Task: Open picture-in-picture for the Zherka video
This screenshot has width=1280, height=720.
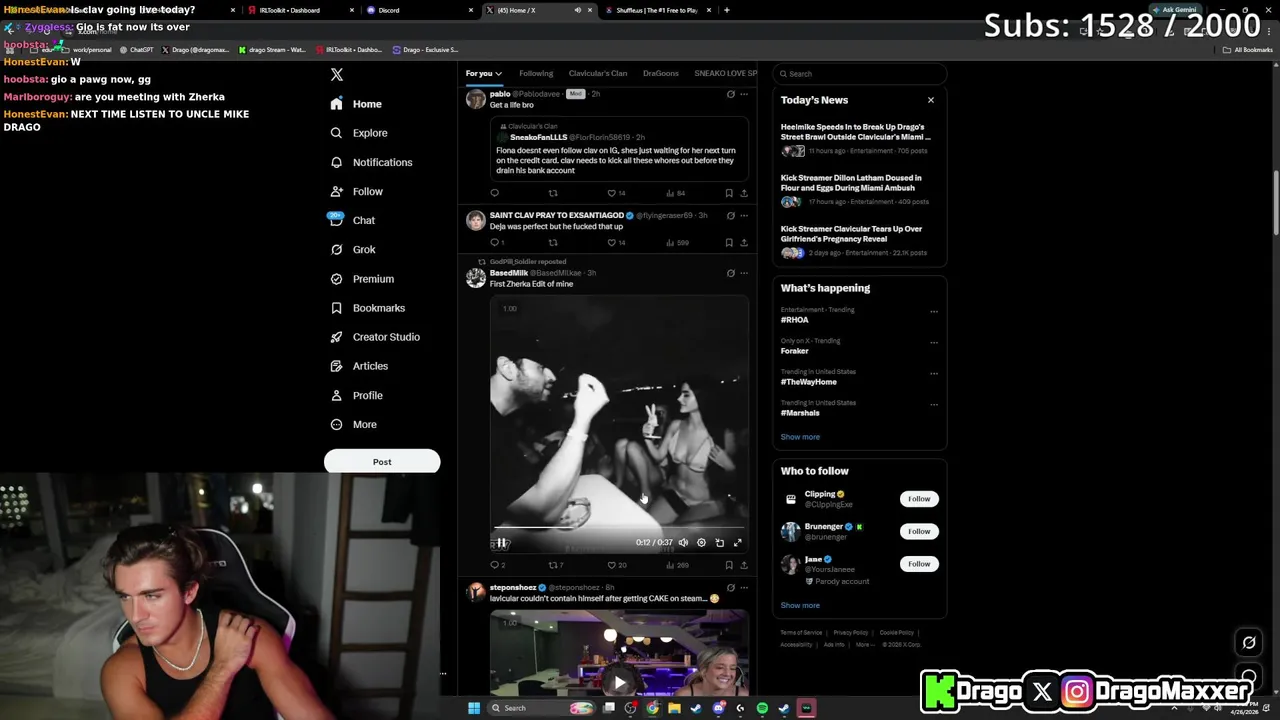Action: (719, 542)
